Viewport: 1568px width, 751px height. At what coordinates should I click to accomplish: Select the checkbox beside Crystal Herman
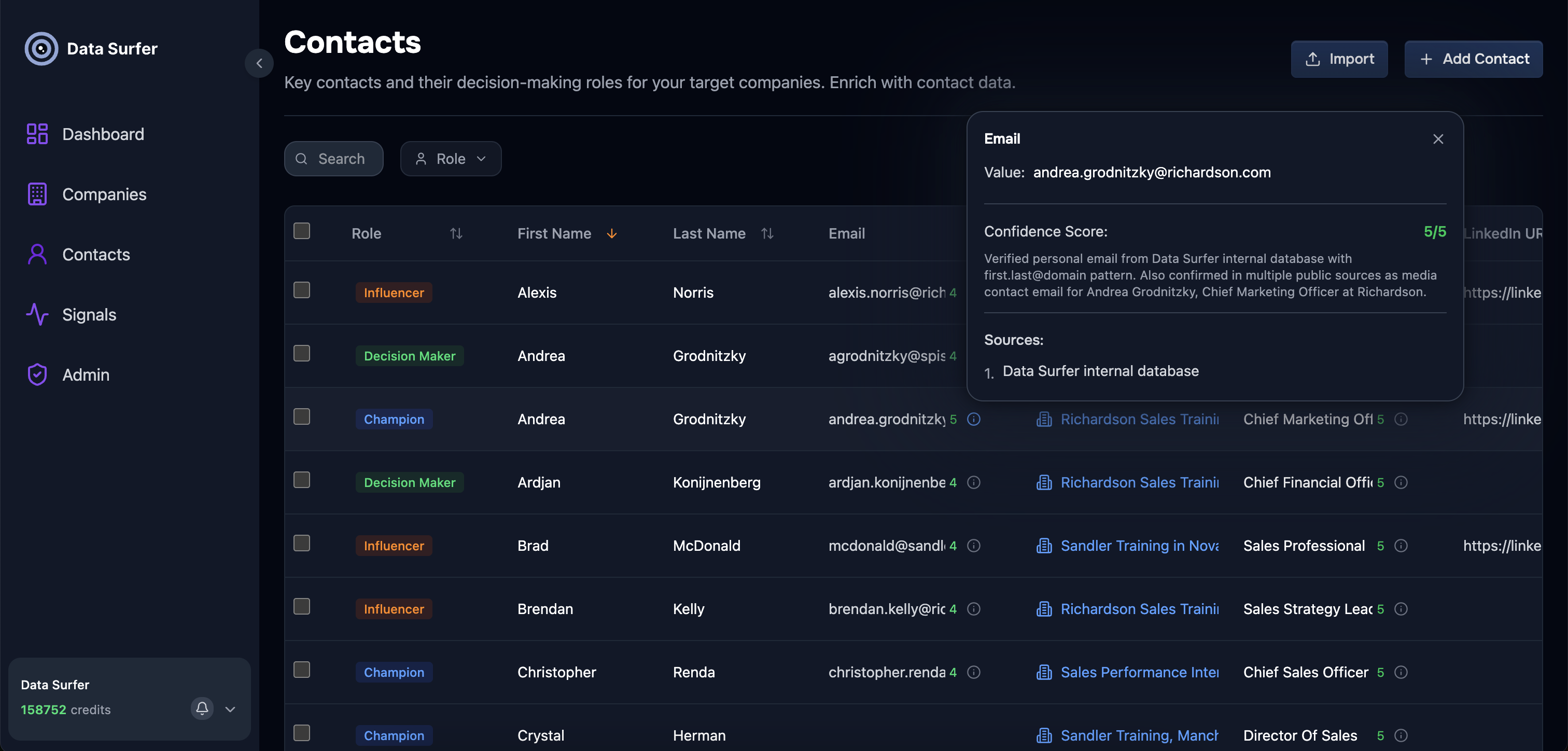[x=301, y=733]
